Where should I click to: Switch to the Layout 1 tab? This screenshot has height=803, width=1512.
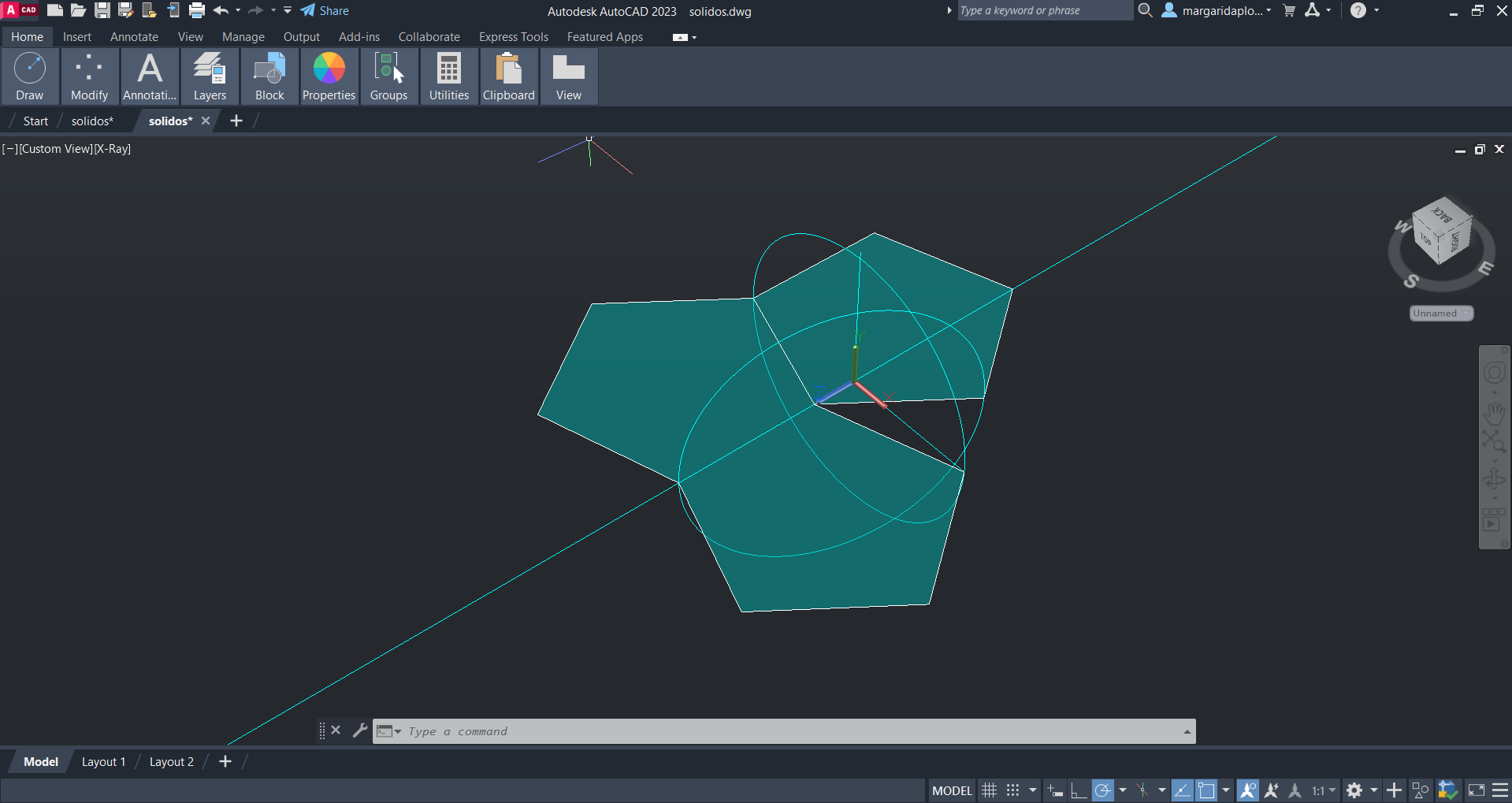[103, 762]
